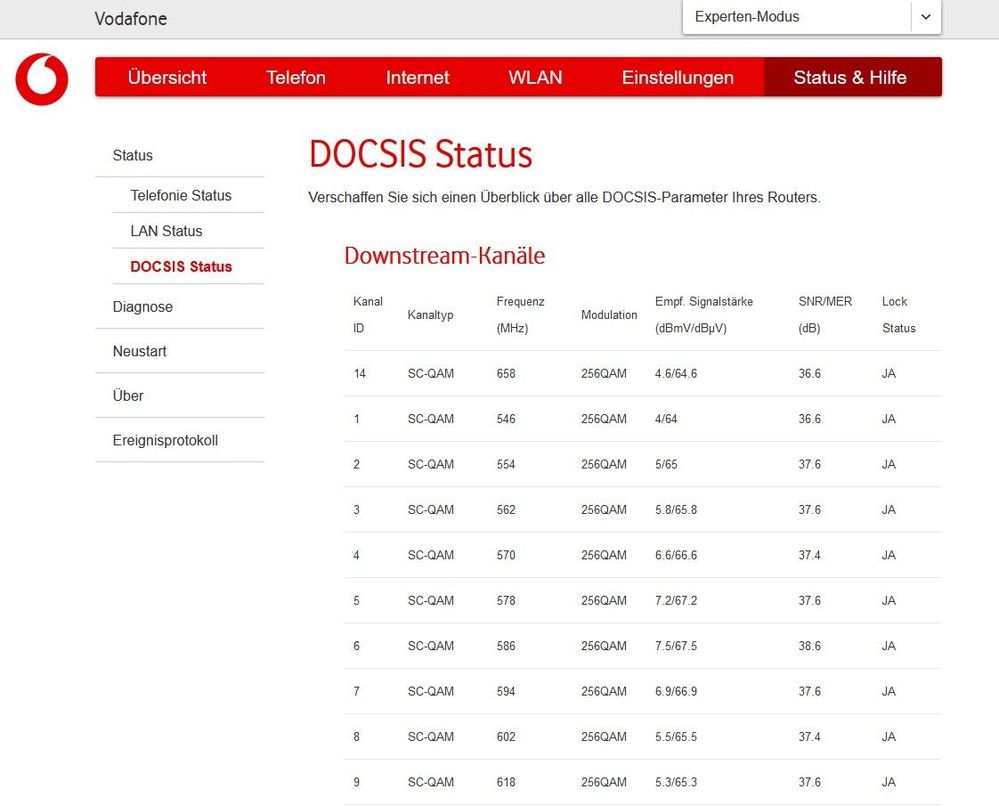Open Telefonie Status page

(180, 196)
